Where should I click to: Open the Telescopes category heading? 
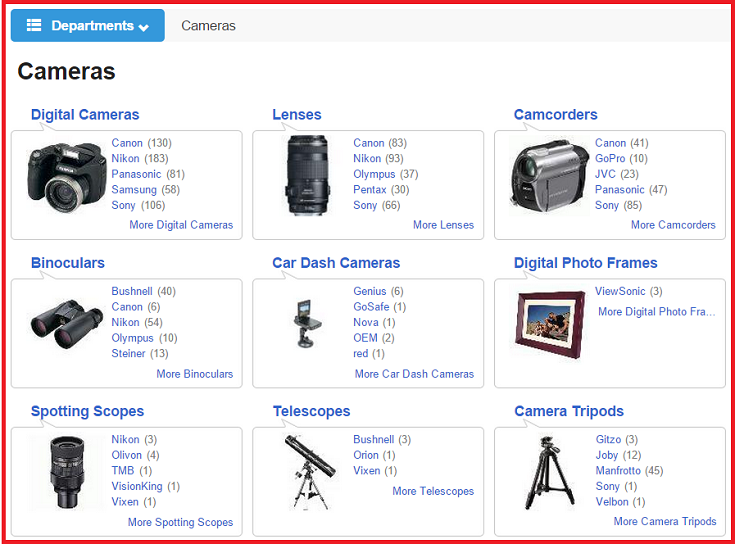(312, 411)
